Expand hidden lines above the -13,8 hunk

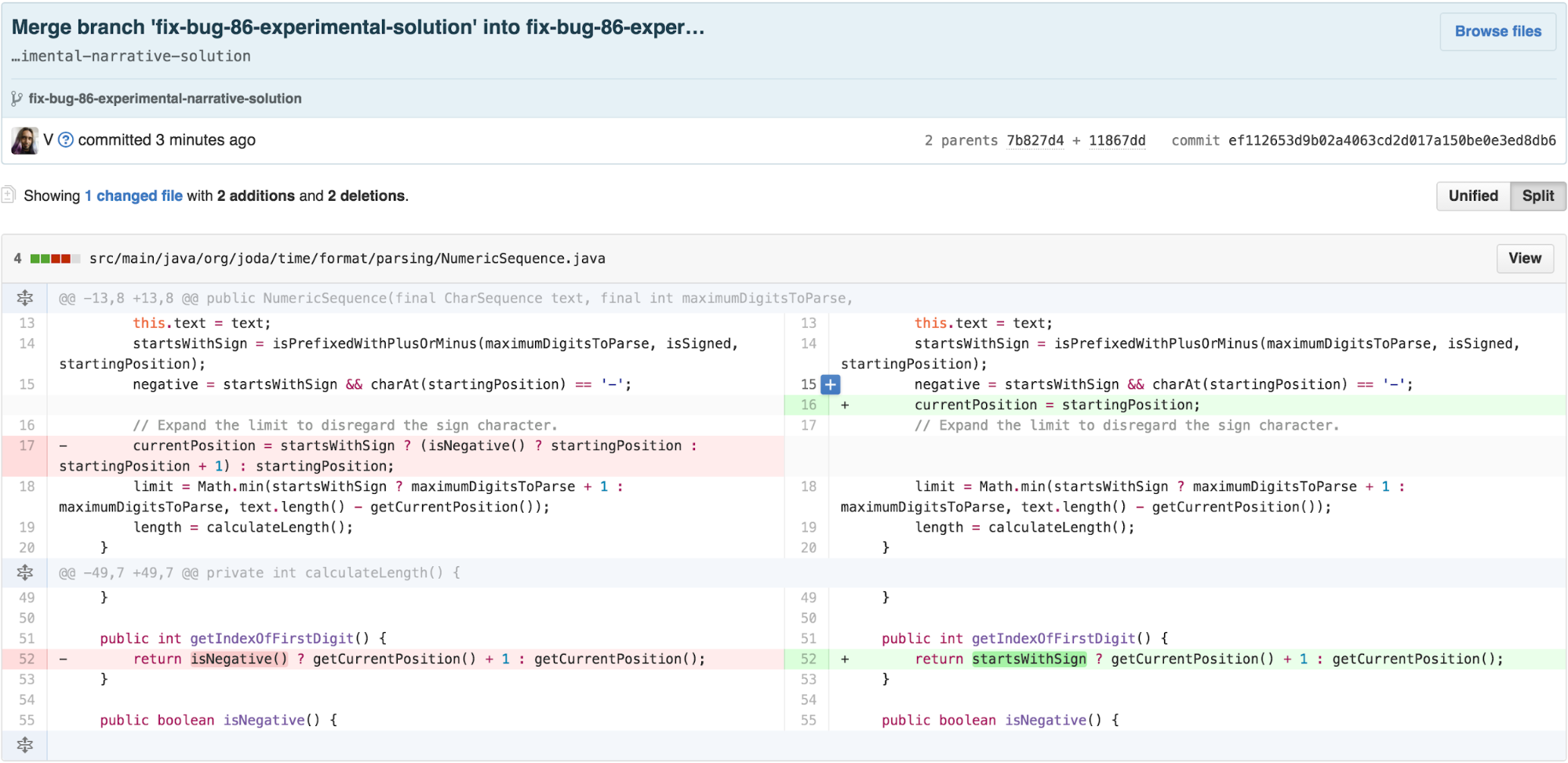click(25, 298)
